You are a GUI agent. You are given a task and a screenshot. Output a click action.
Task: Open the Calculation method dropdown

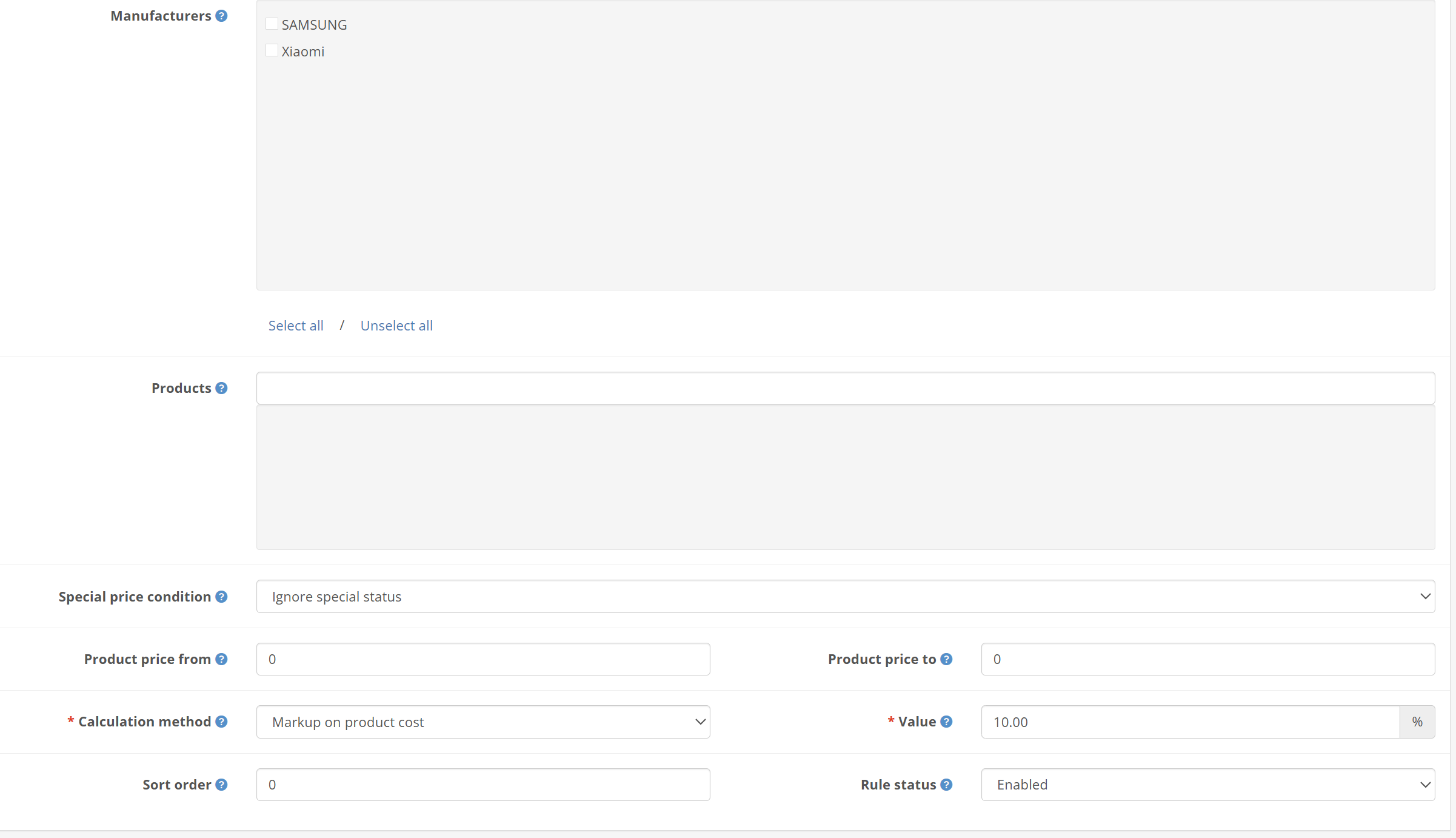tap(483, 722)
